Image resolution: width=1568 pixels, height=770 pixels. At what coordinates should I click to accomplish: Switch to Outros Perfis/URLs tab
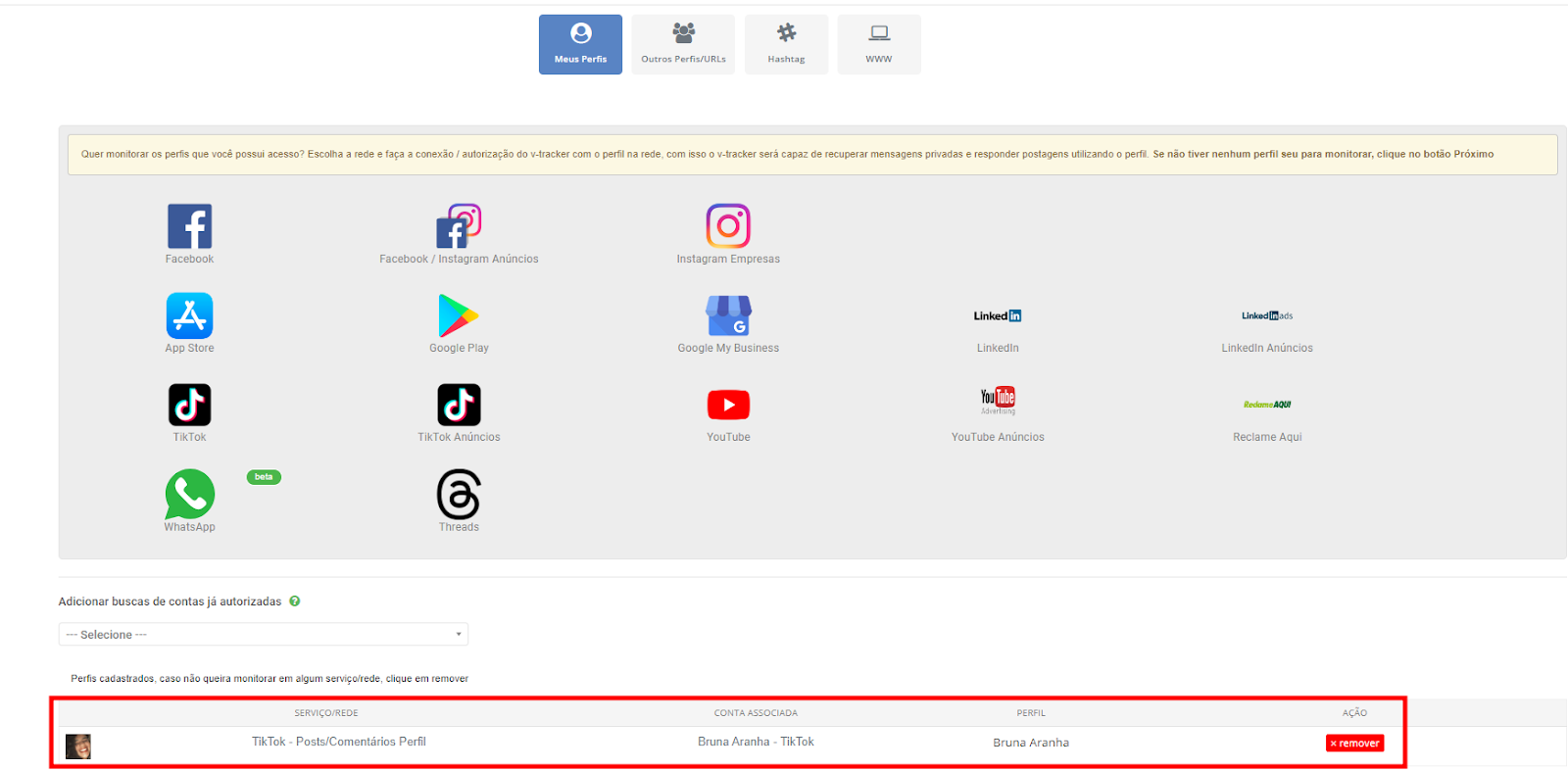coord(683,44)
